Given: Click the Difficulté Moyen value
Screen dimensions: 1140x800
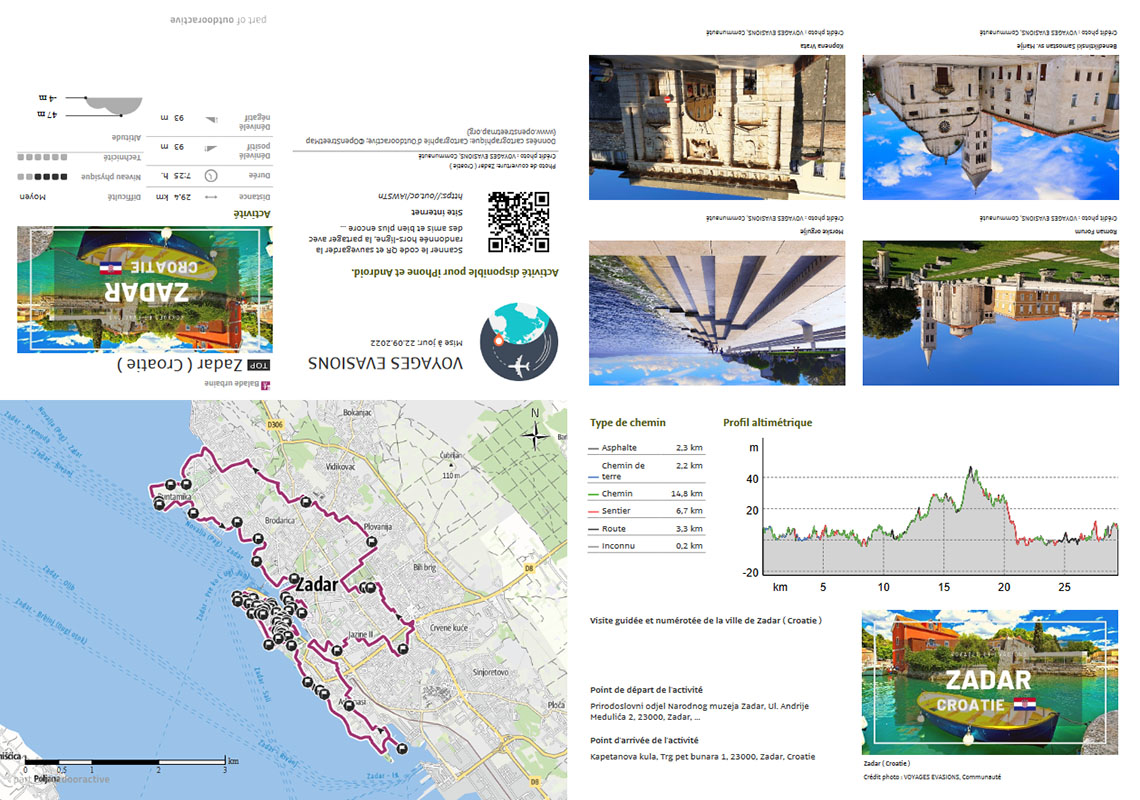Looking at the screenshot, I should [x=33, y=197].
